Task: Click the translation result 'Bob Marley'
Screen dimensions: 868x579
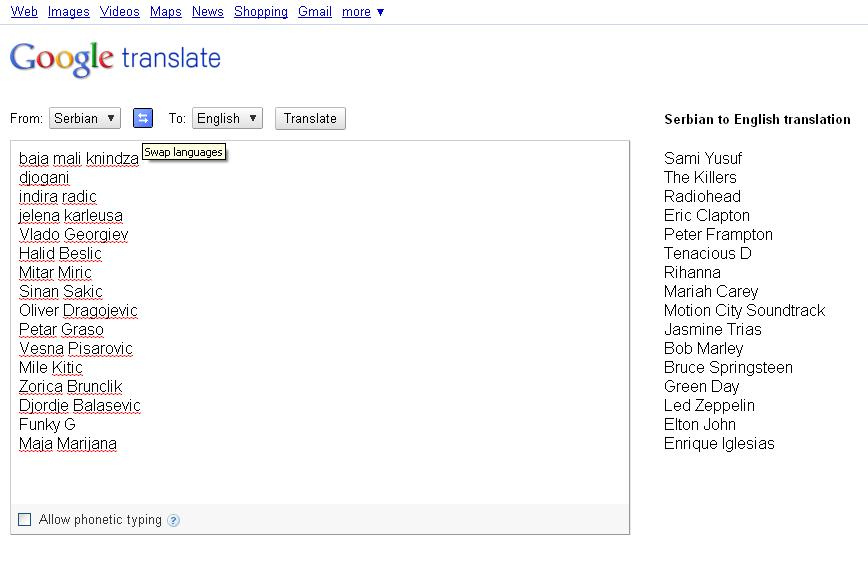Action: [x=704, y=349]
